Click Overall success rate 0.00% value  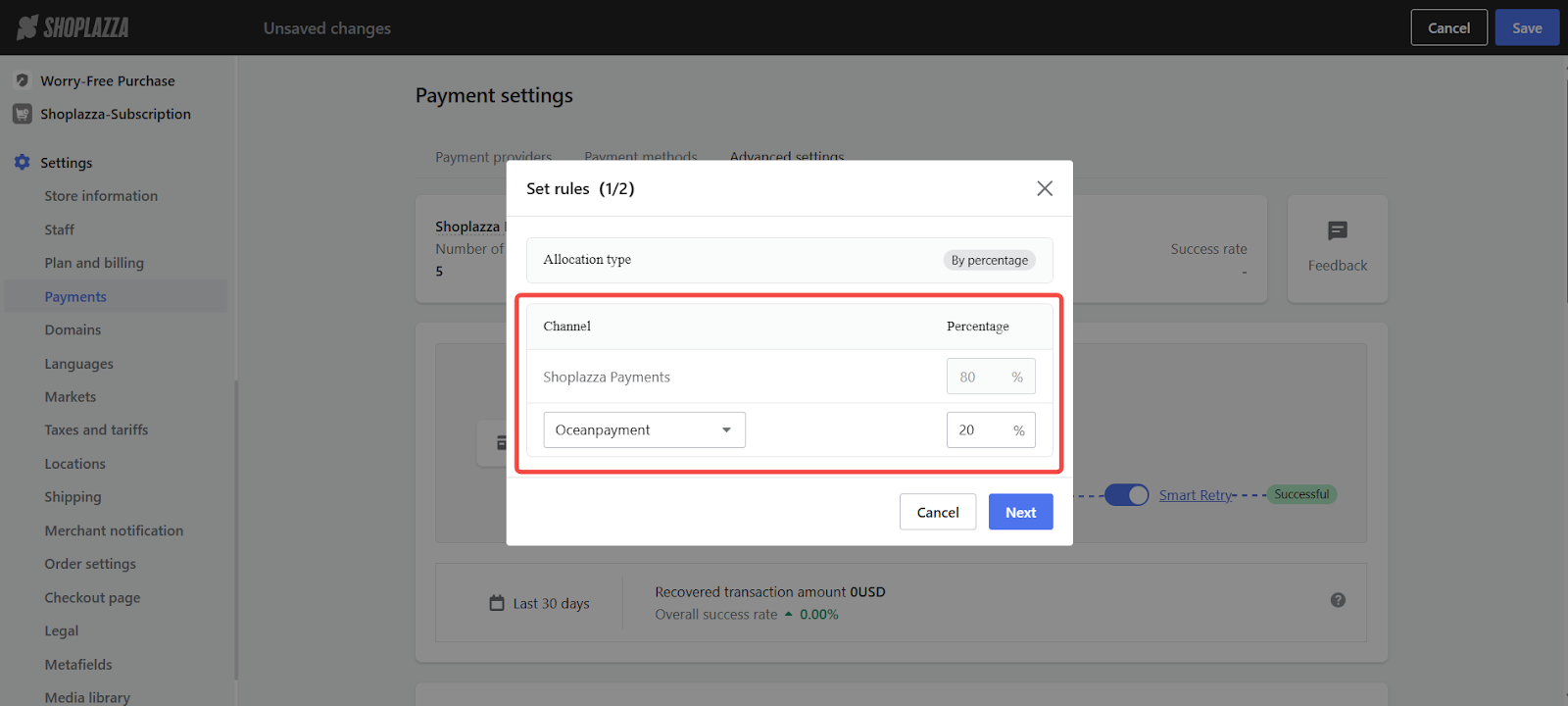818,615
